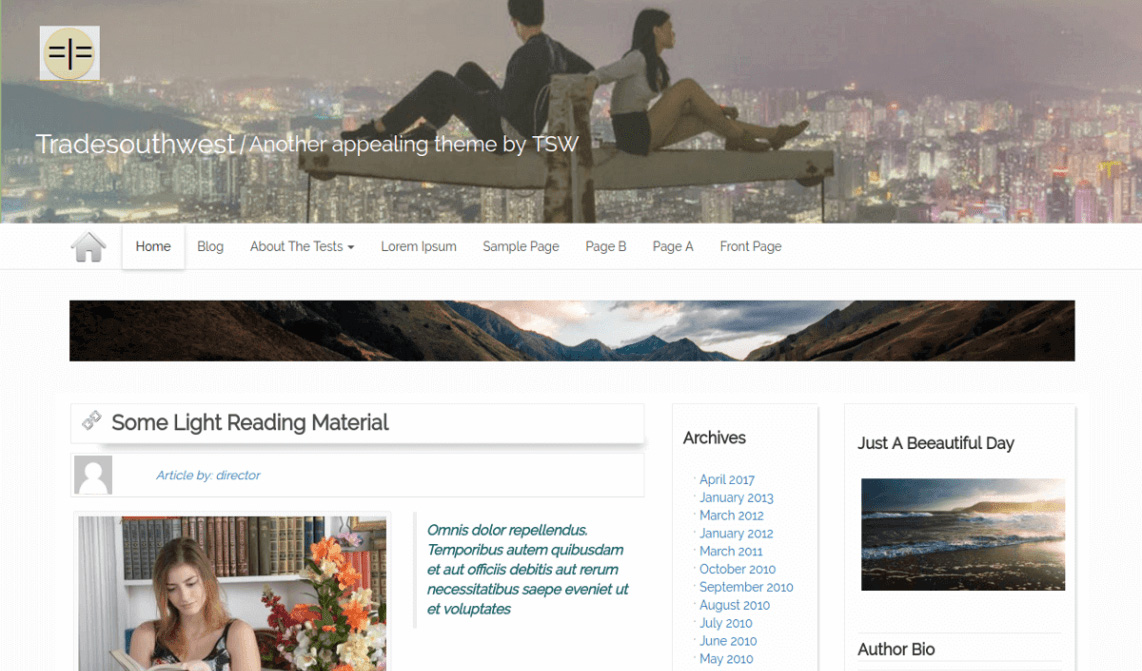
Task: Navigate to Page B
Action: click(606, 246)
